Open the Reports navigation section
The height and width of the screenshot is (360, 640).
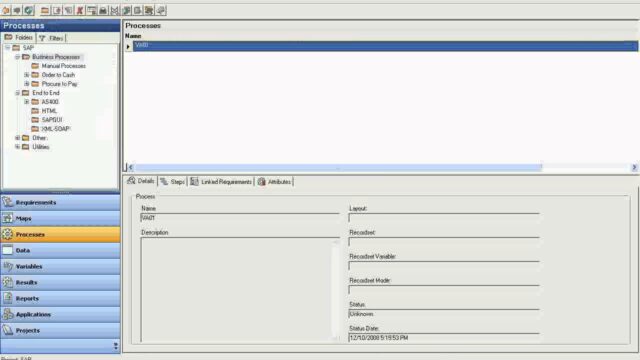(60, 298)
